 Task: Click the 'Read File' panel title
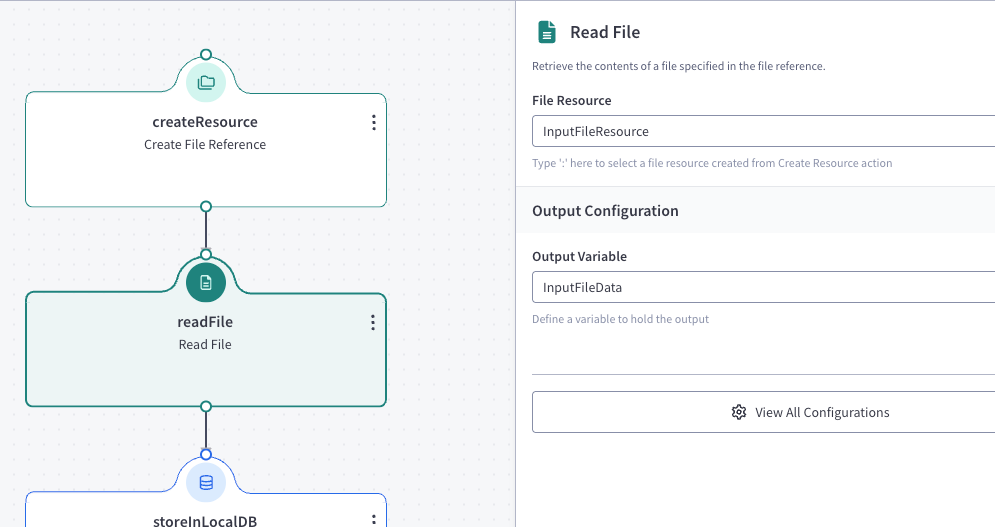click(x=605, y=32)
